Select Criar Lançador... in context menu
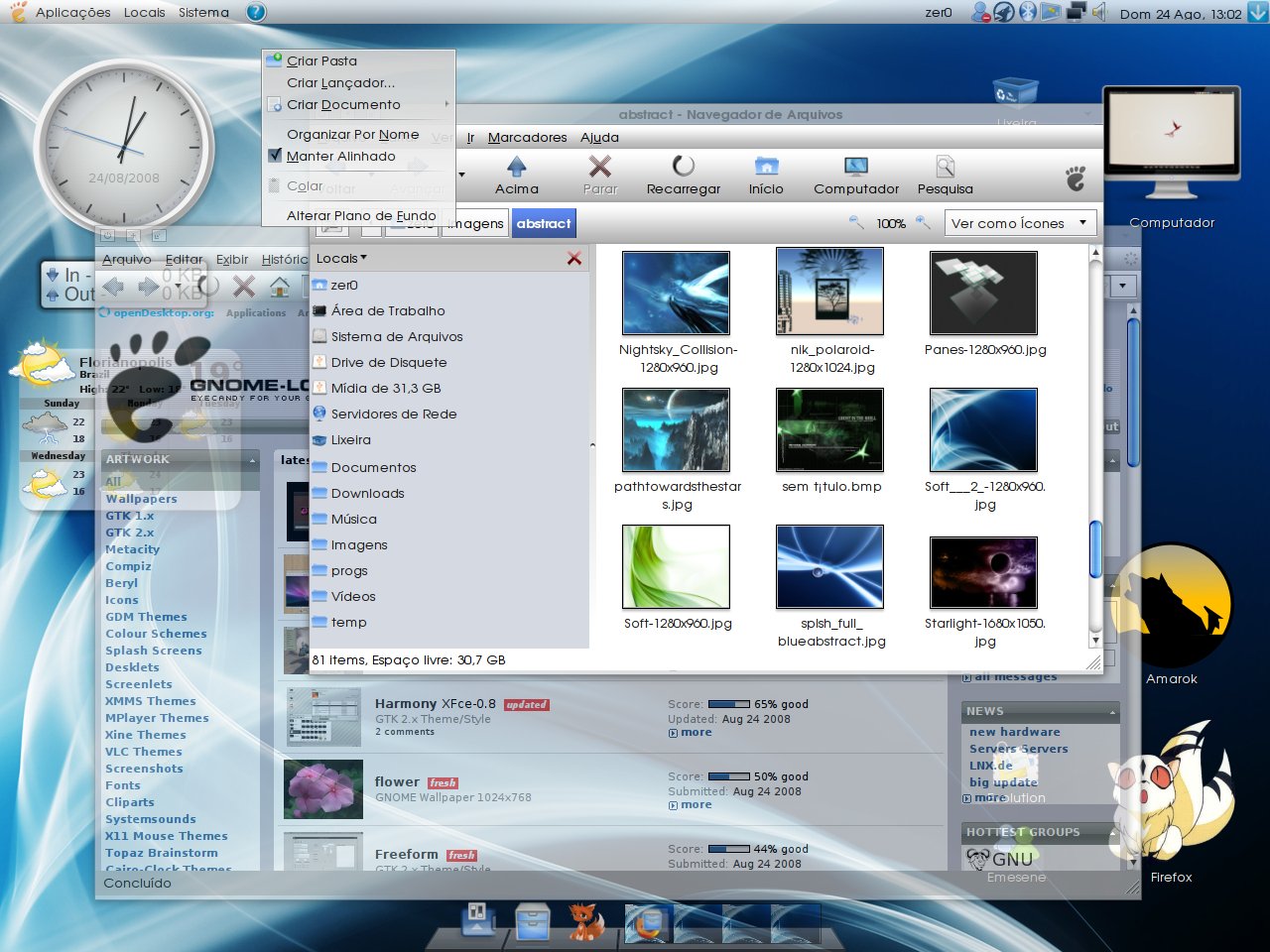This screenshot has width=1270, height=952. coord(358,82)
